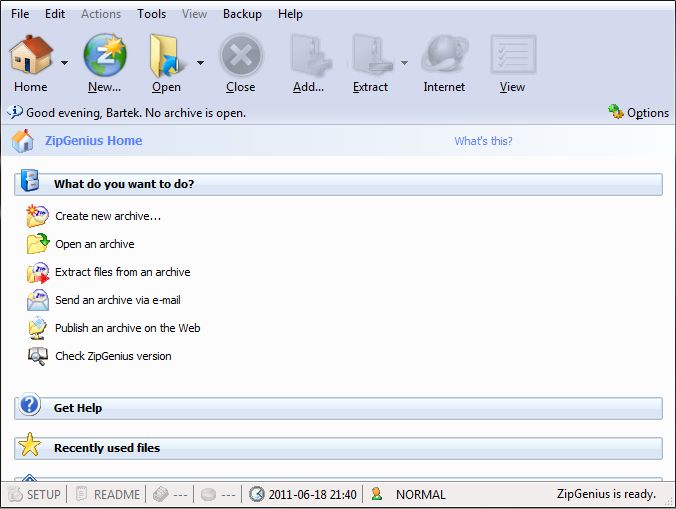Image resolution: width=676 pixels, height=509 pixels.
Task: Open the dropdown arrow beside Open
Action: [x=200, y=63]
